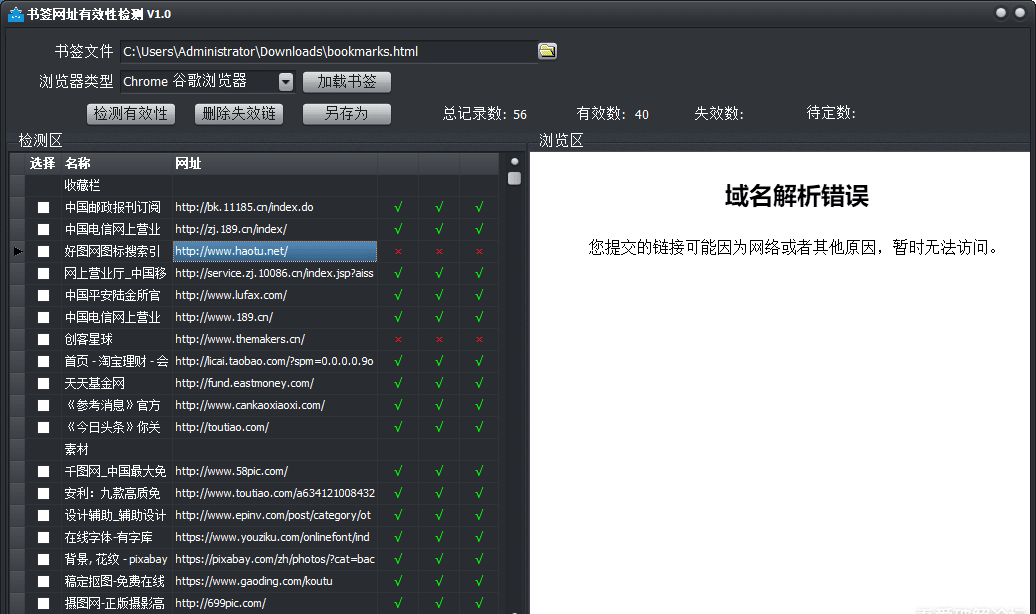Screen dimensions: 1036x614
Task: Click the 另存为 button
Action: click(347, 114)
